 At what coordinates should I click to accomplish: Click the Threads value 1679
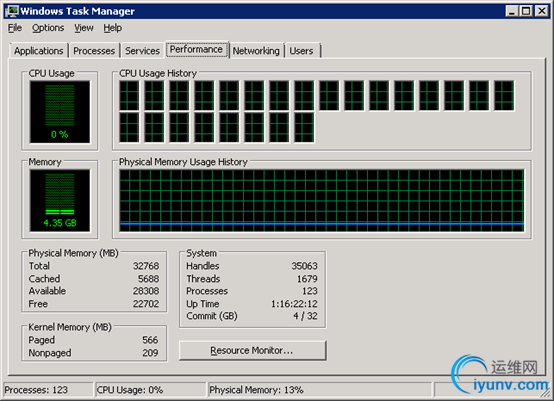click(307, 279)
